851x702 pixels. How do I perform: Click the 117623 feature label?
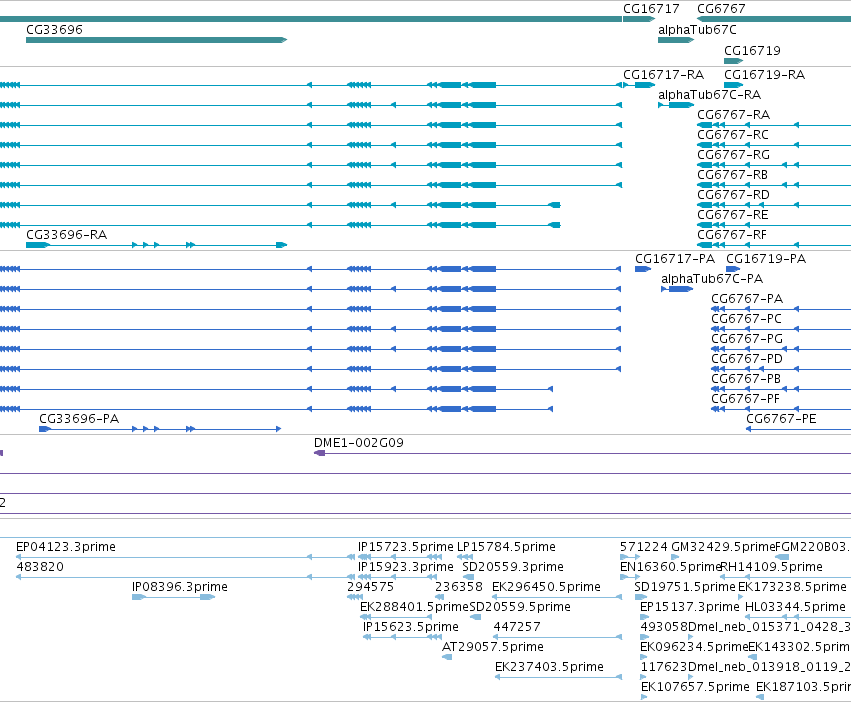664,667
